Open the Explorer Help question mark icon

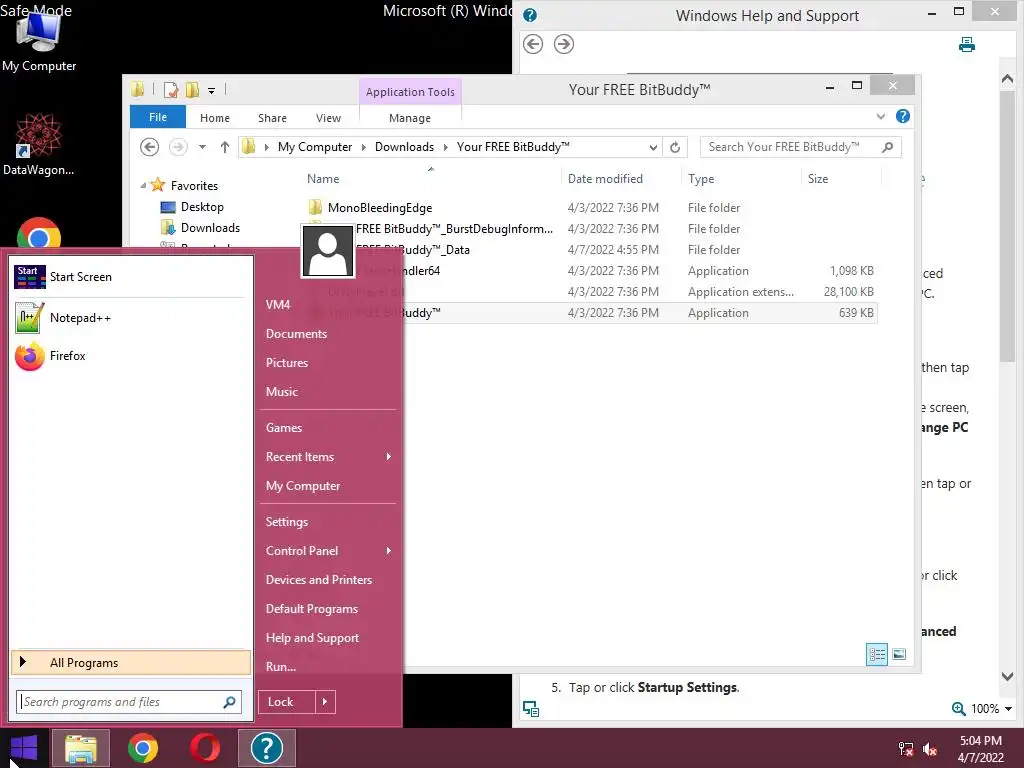(903, 116)
